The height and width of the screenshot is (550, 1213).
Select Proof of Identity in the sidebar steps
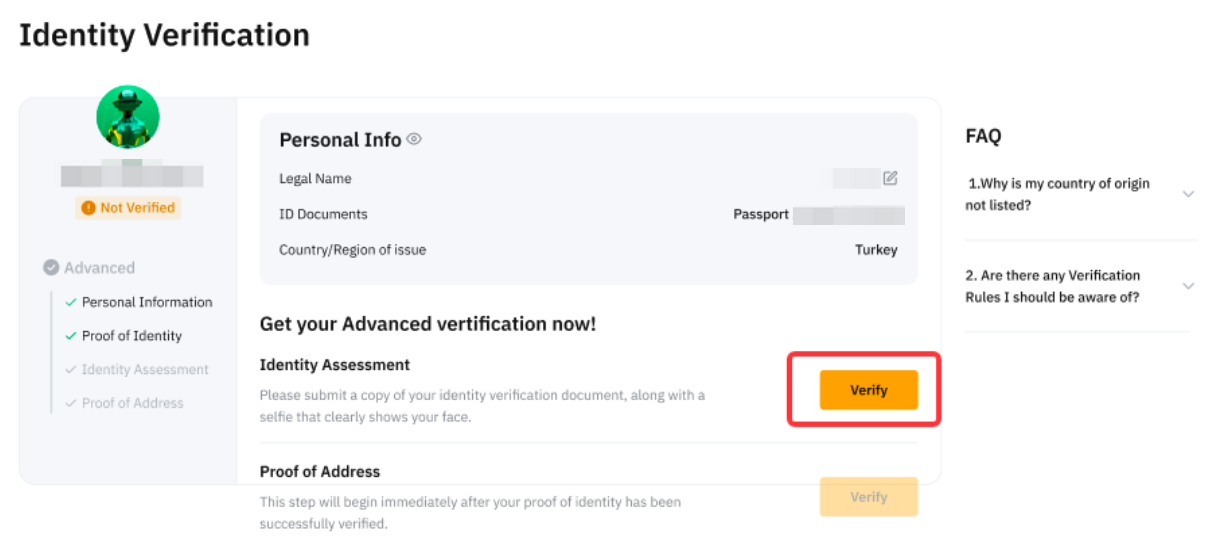point(132,336)
